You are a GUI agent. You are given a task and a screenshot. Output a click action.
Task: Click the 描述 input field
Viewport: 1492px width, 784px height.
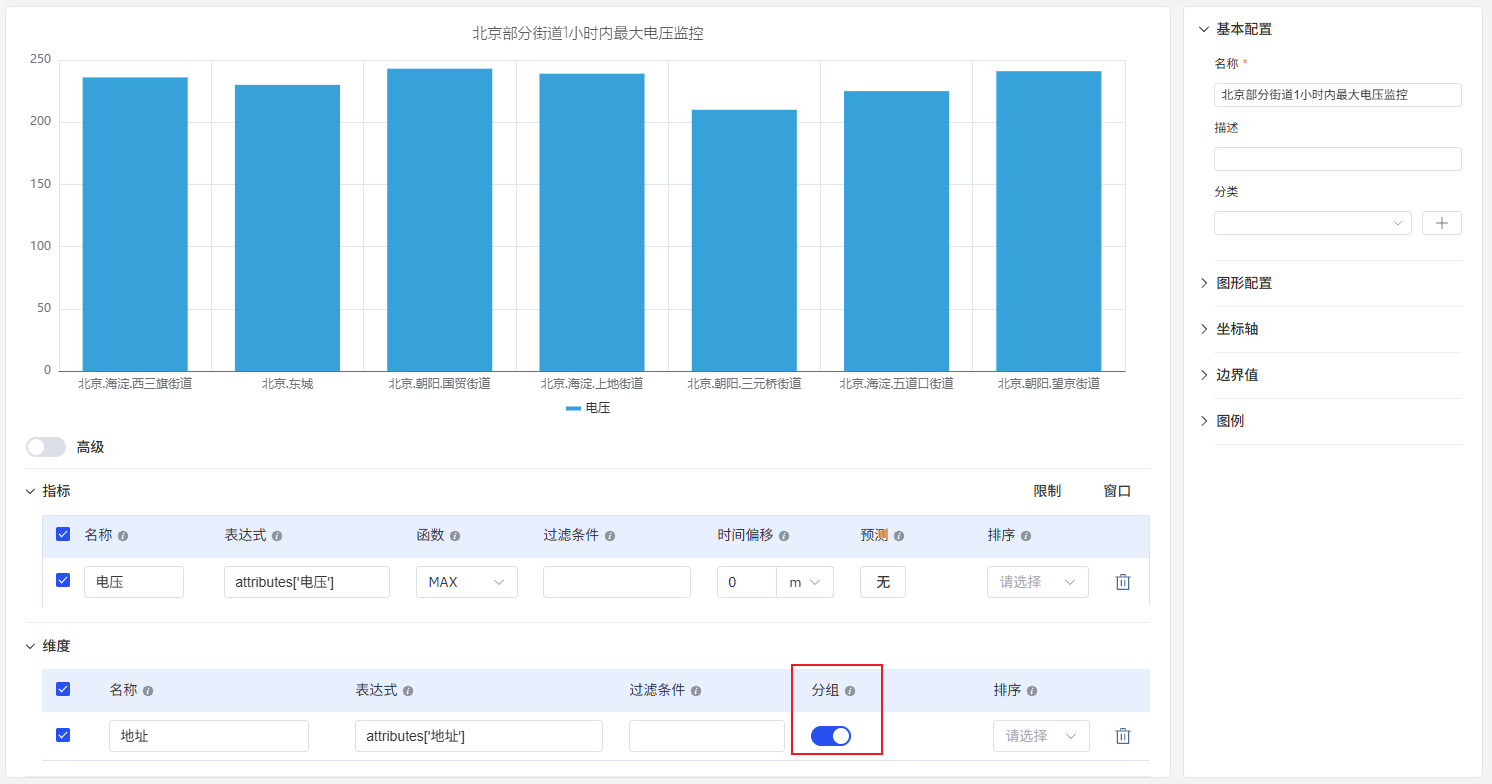(x=1338, y=159)
